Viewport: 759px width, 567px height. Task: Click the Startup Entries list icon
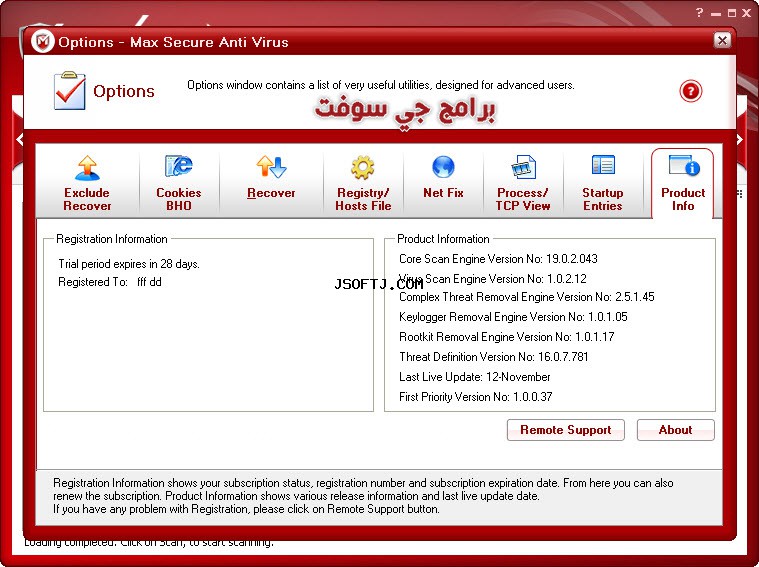point(603,165)
